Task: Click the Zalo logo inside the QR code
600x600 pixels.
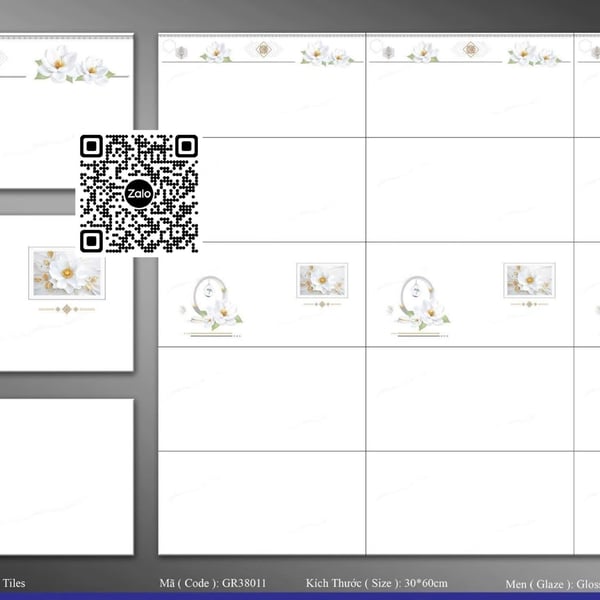Action: [x=139, y=194]
